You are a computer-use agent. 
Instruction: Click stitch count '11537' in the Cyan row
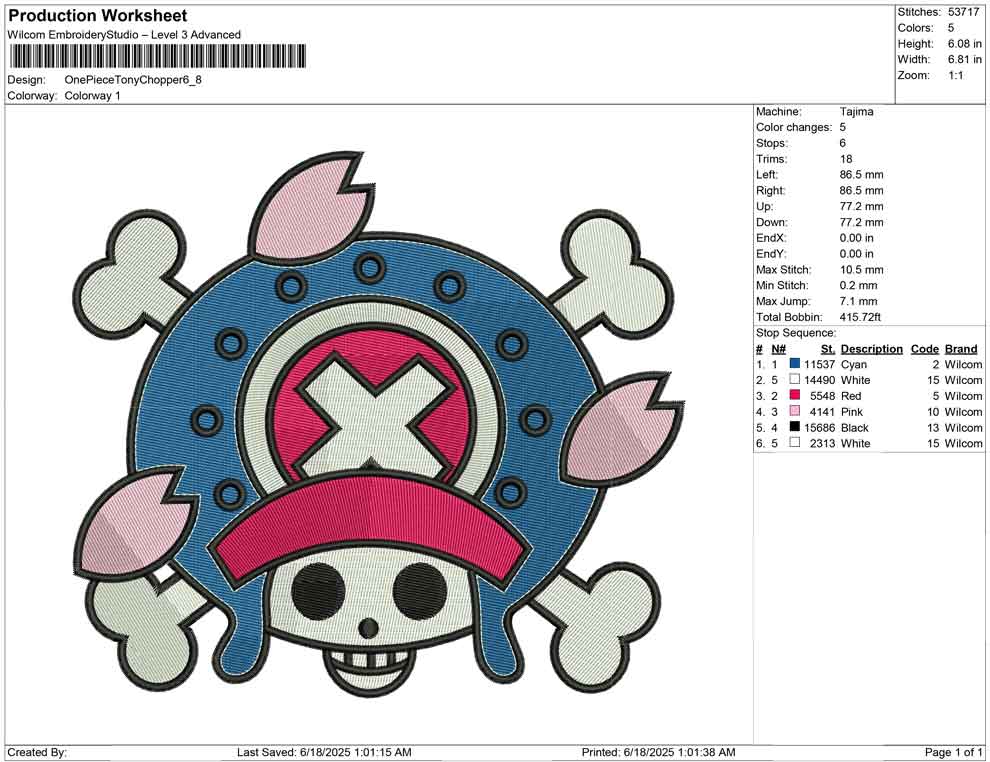click(820, 364)
